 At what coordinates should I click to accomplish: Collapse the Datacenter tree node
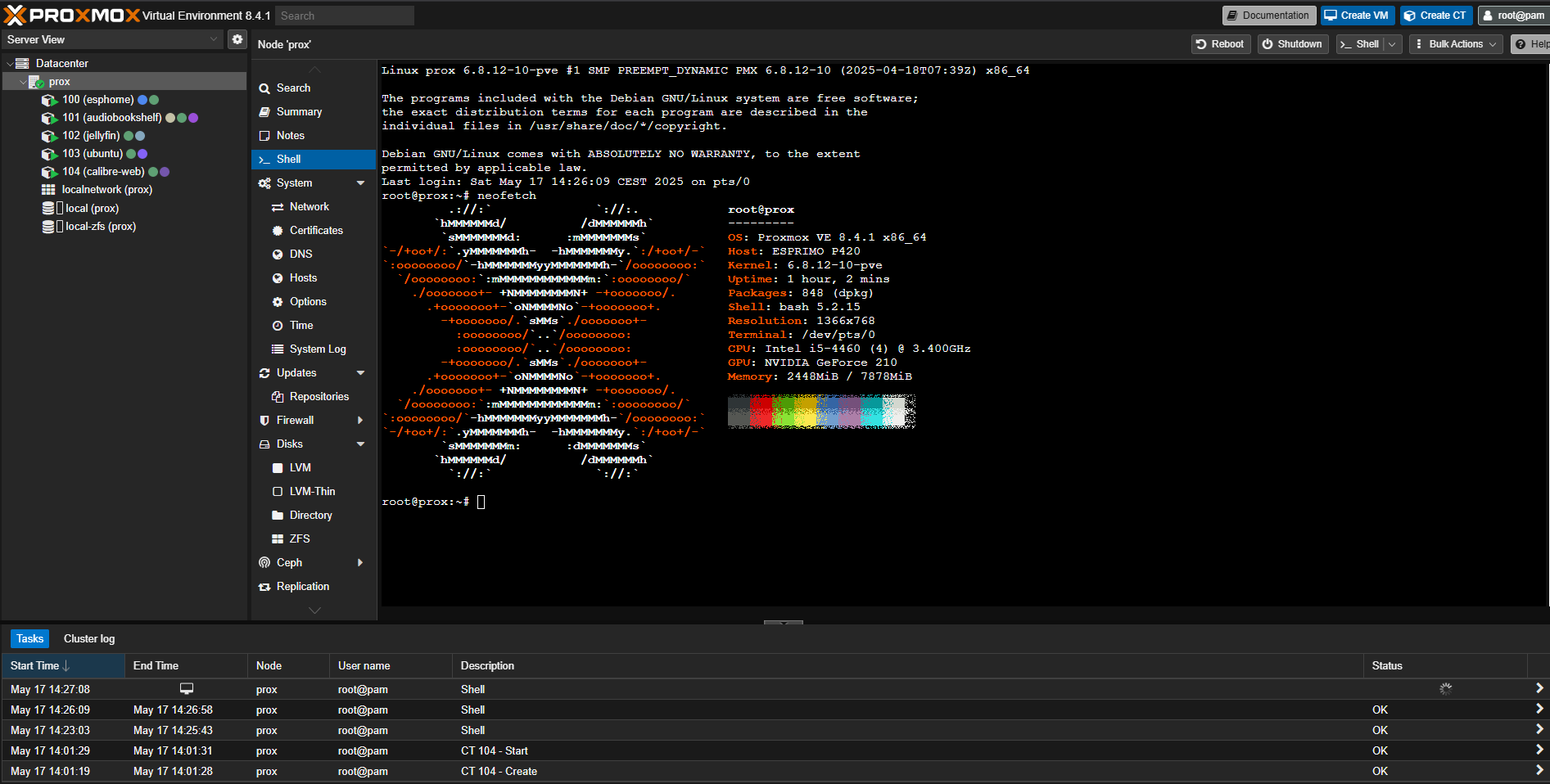coord(10,64)
